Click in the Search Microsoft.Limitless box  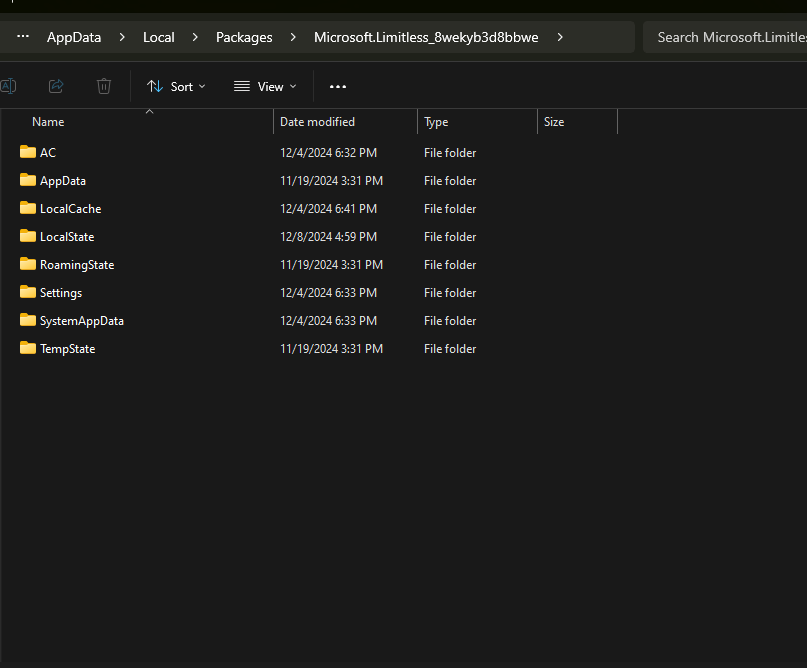click(728, 37)
